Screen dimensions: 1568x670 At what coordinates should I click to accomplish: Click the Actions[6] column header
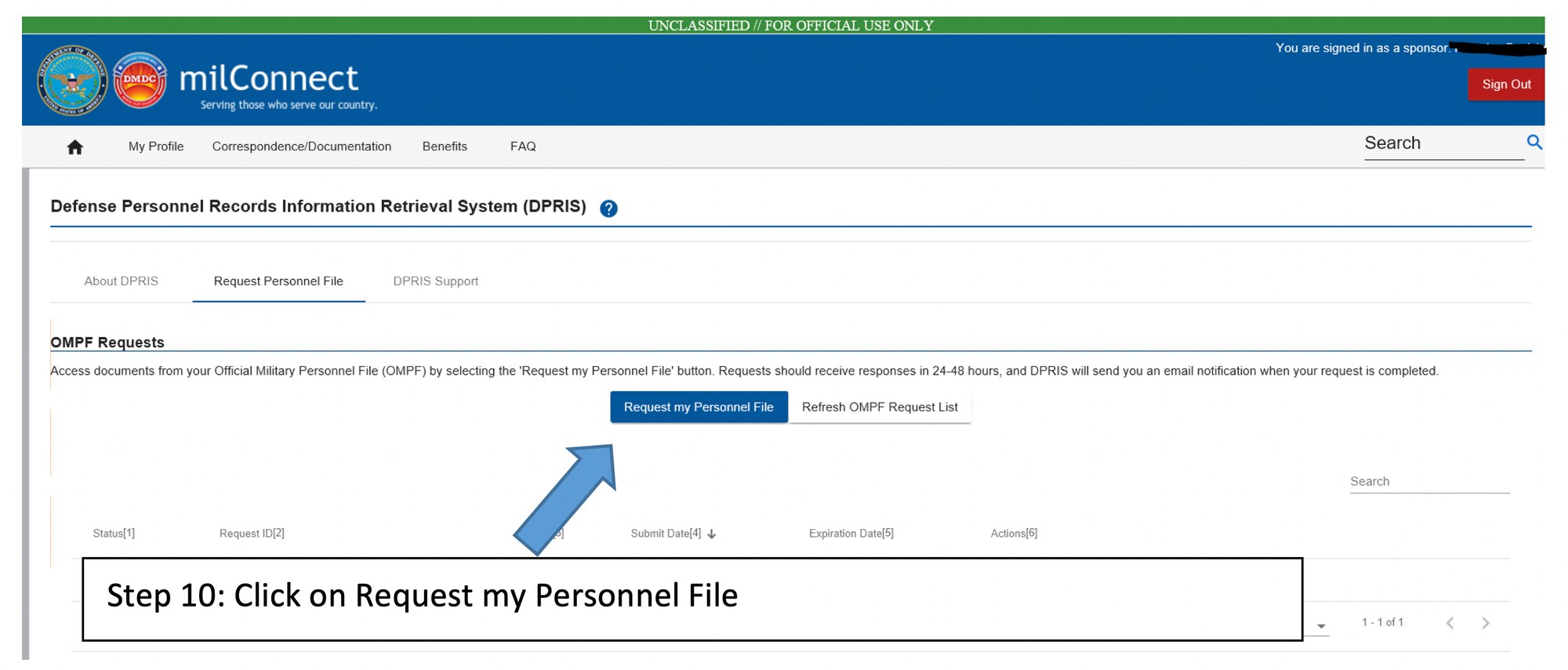[x=1014, y=534]
